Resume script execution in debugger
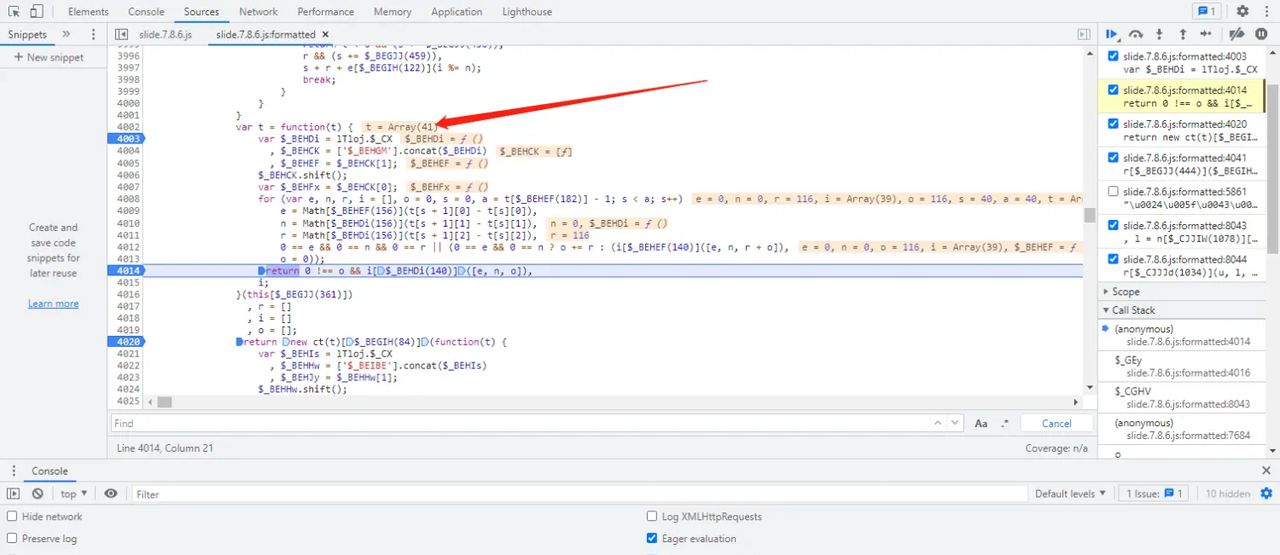The height and width of the screenshot is (555, 1280). tap(1112, 34)
